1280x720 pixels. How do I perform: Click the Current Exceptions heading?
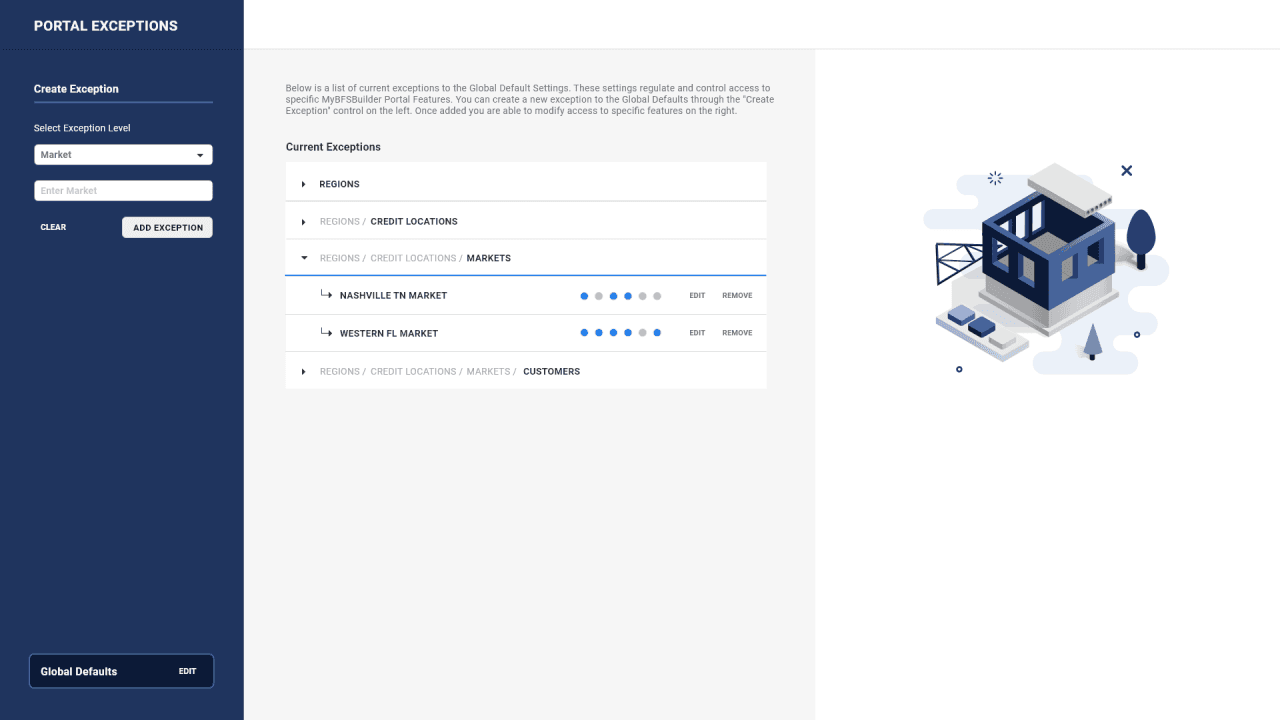[x=333, y=147]
